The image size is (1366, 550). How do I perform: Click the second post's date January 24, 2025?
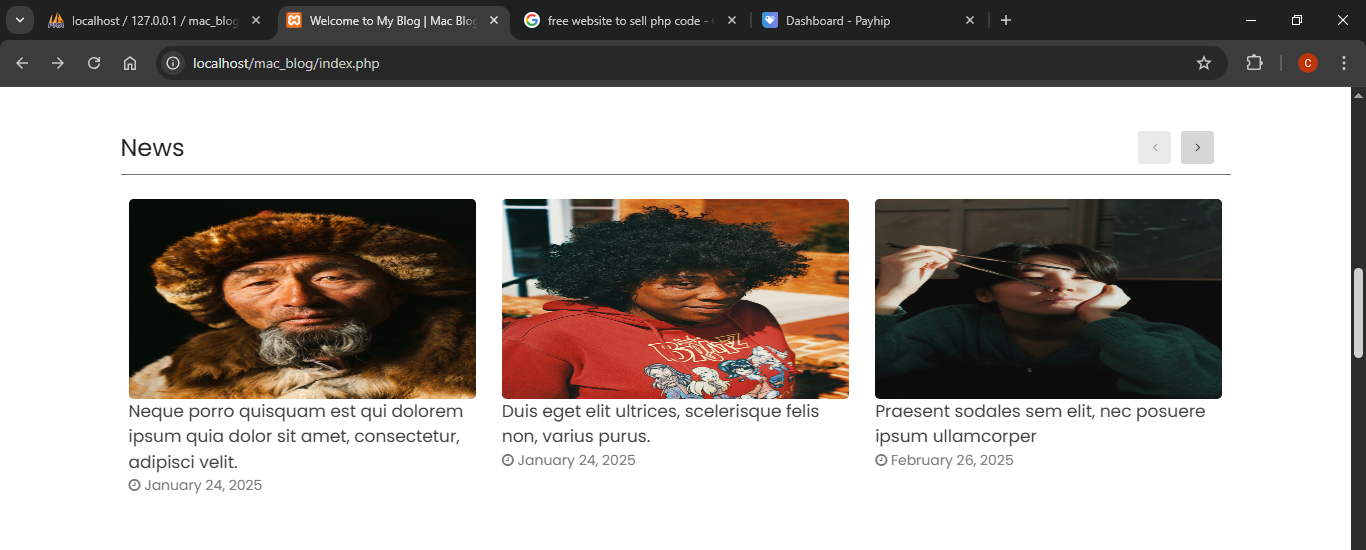[x=576, y=460]
